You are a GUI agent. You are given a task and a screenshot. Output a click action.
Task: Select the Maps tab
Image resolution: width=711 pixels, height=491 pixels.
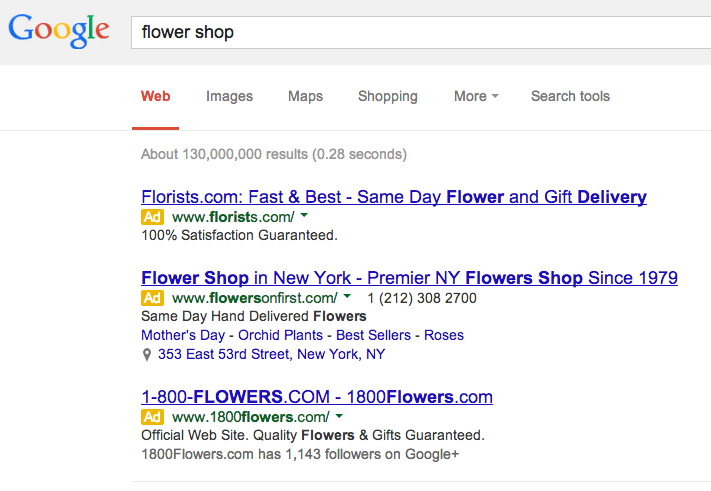305,97
